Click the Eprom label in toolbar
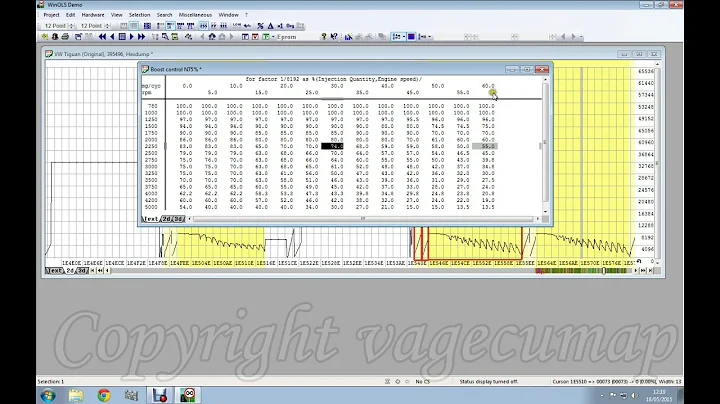Image resolution: width=720 pixels, height=404 pixels. [286, 37]
